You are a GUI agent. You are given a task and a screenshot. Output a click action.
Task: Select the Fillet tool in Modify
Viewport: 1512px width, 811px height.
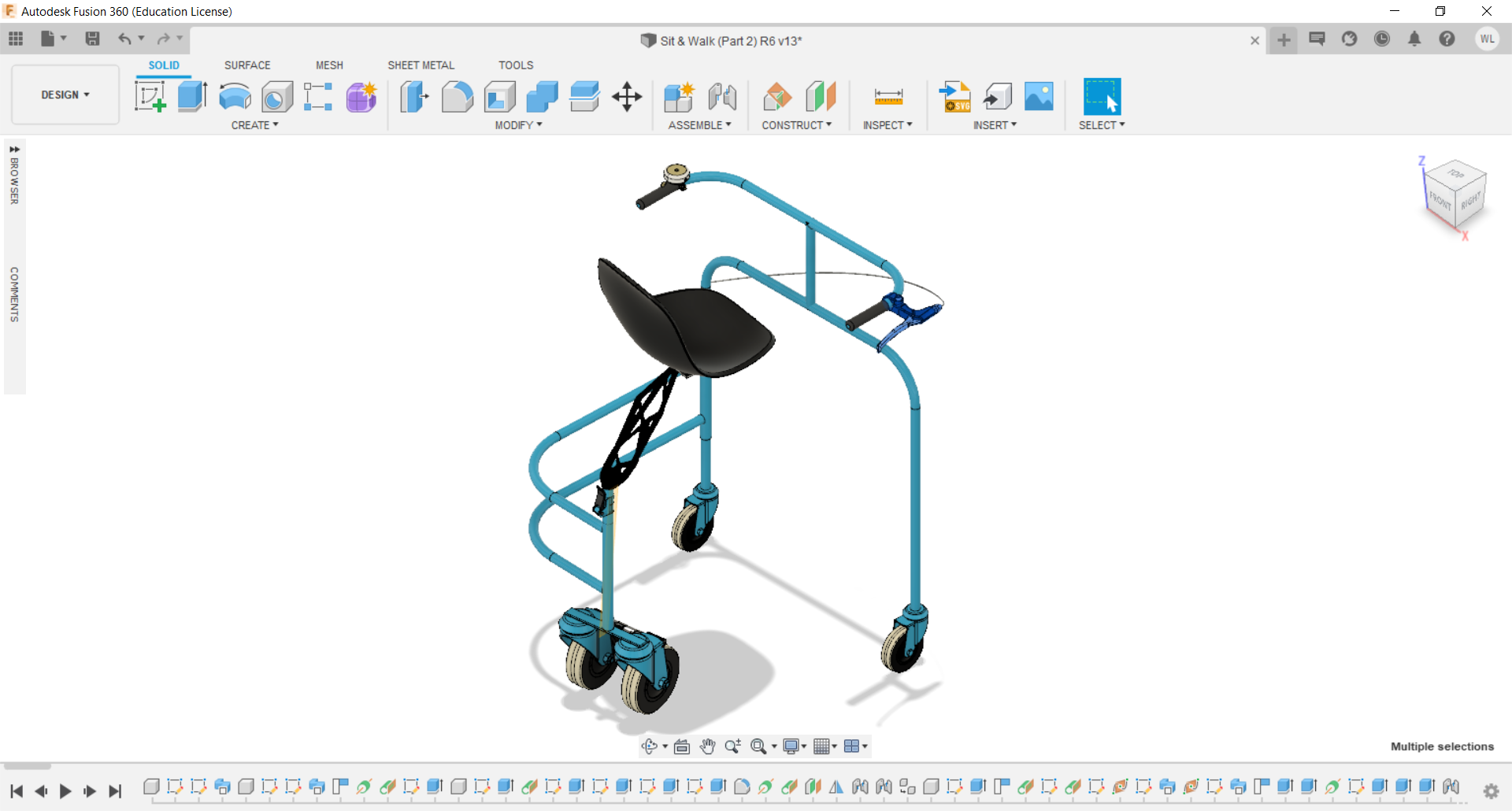tap(458, 96)
